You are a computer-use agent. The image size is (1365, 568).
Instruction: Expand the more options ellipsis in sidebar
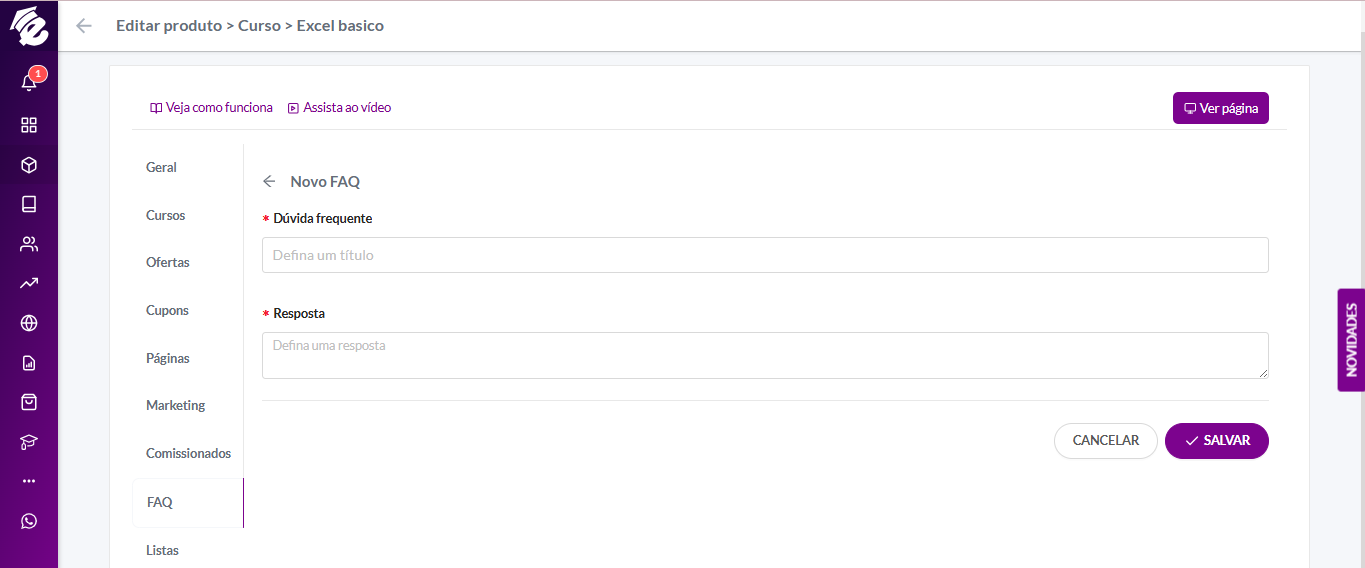coord(29,481)
